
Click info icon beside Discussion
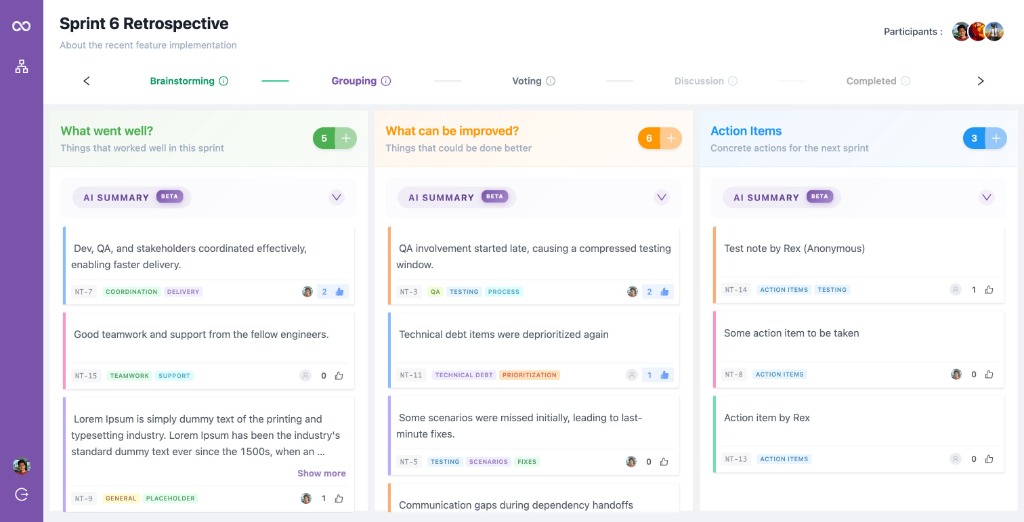733,81
